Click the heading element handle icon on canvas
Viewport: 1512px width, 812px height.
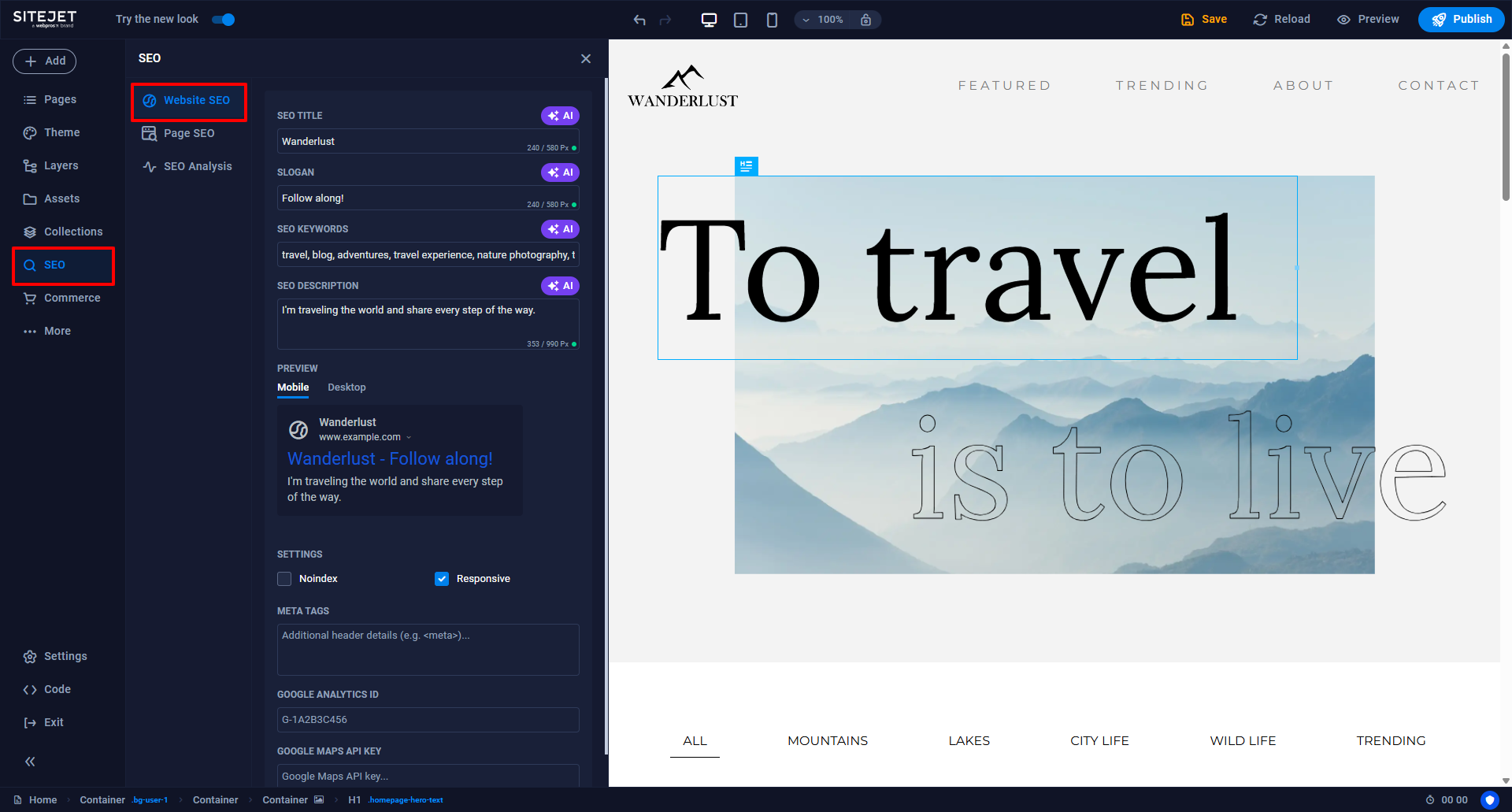tap(746, 166)
